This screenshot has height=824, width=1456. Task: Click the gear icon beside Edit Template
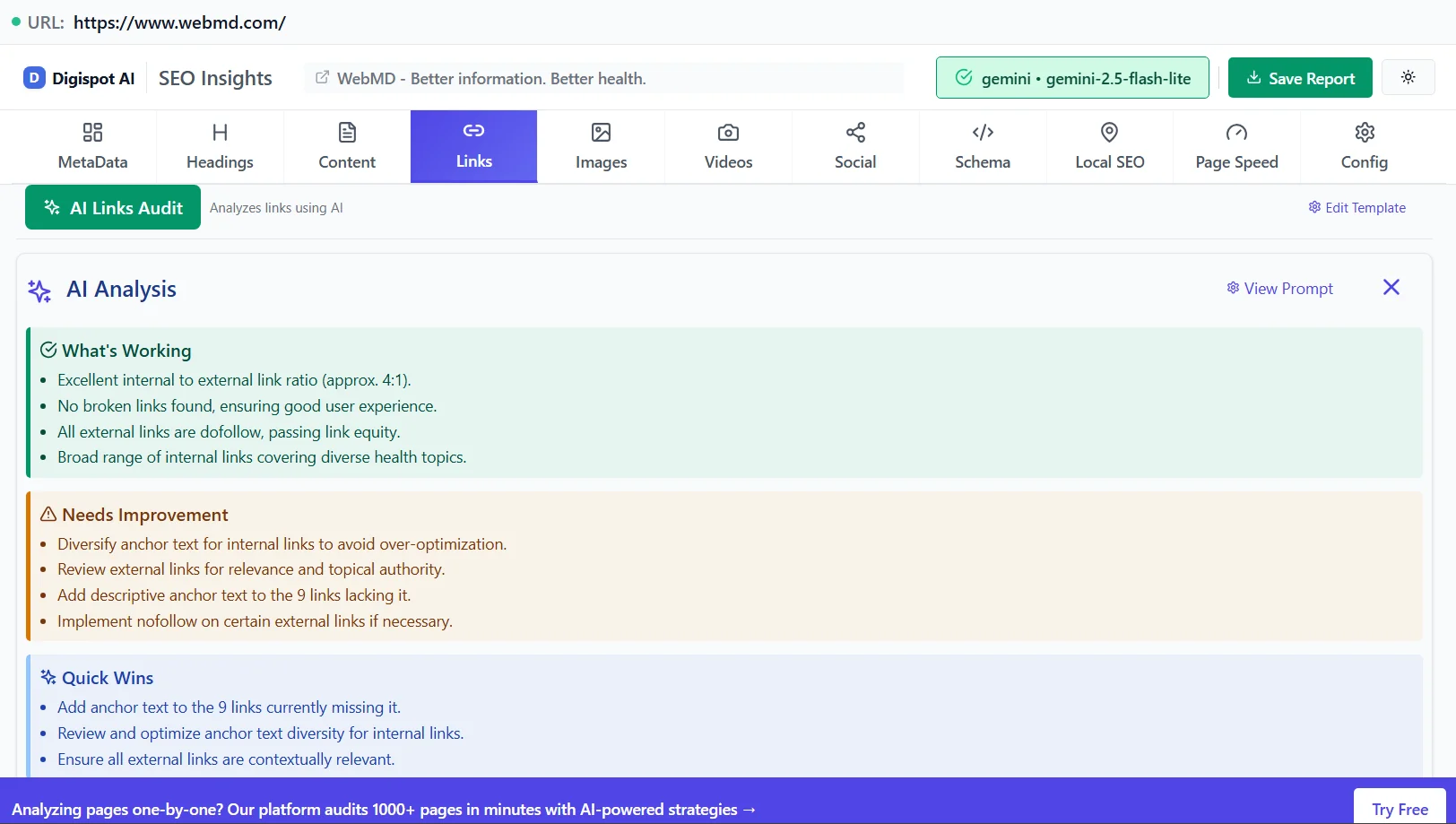coord(1314,207)
